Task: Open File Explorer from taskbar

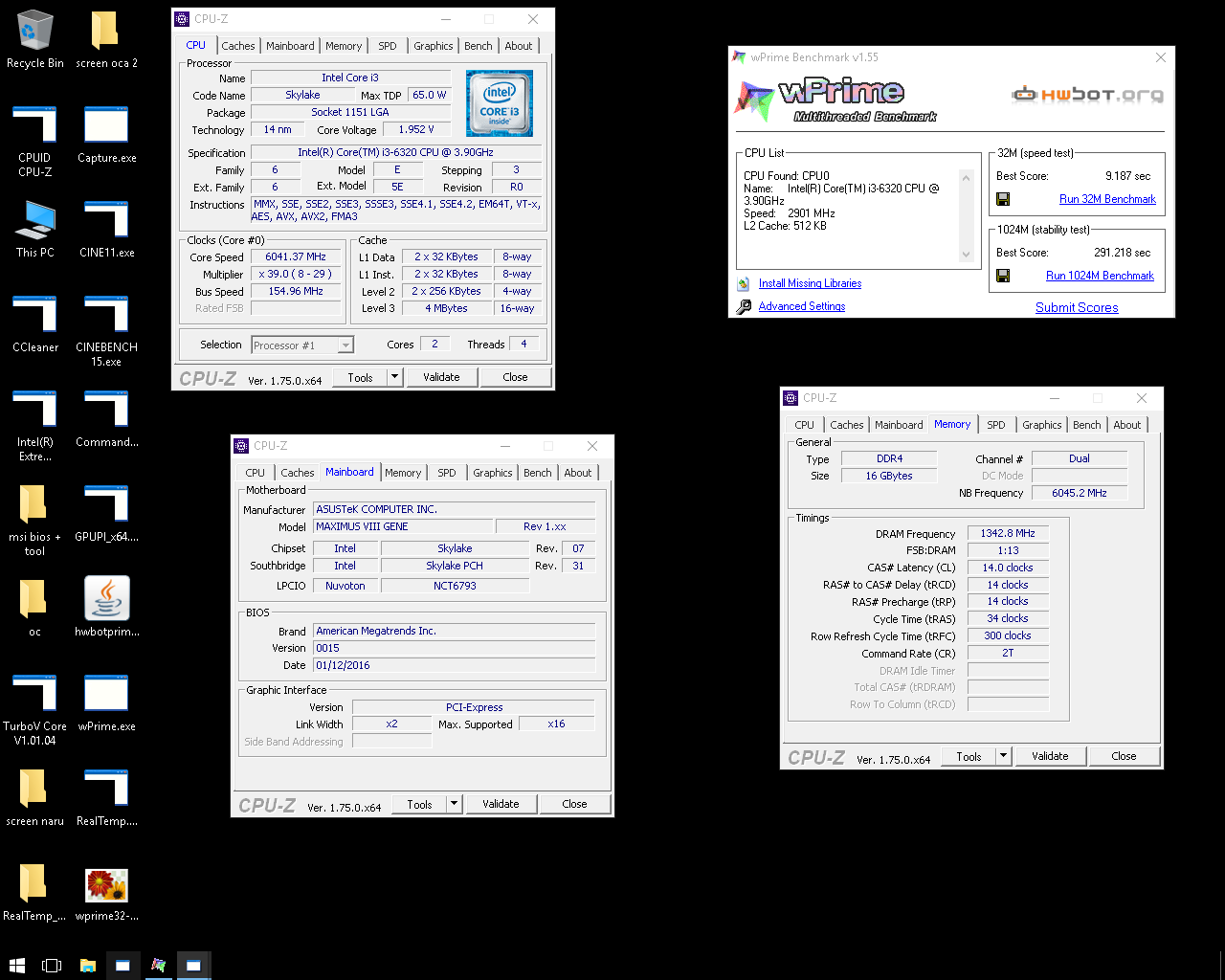Action: click(x=87, y=966)
